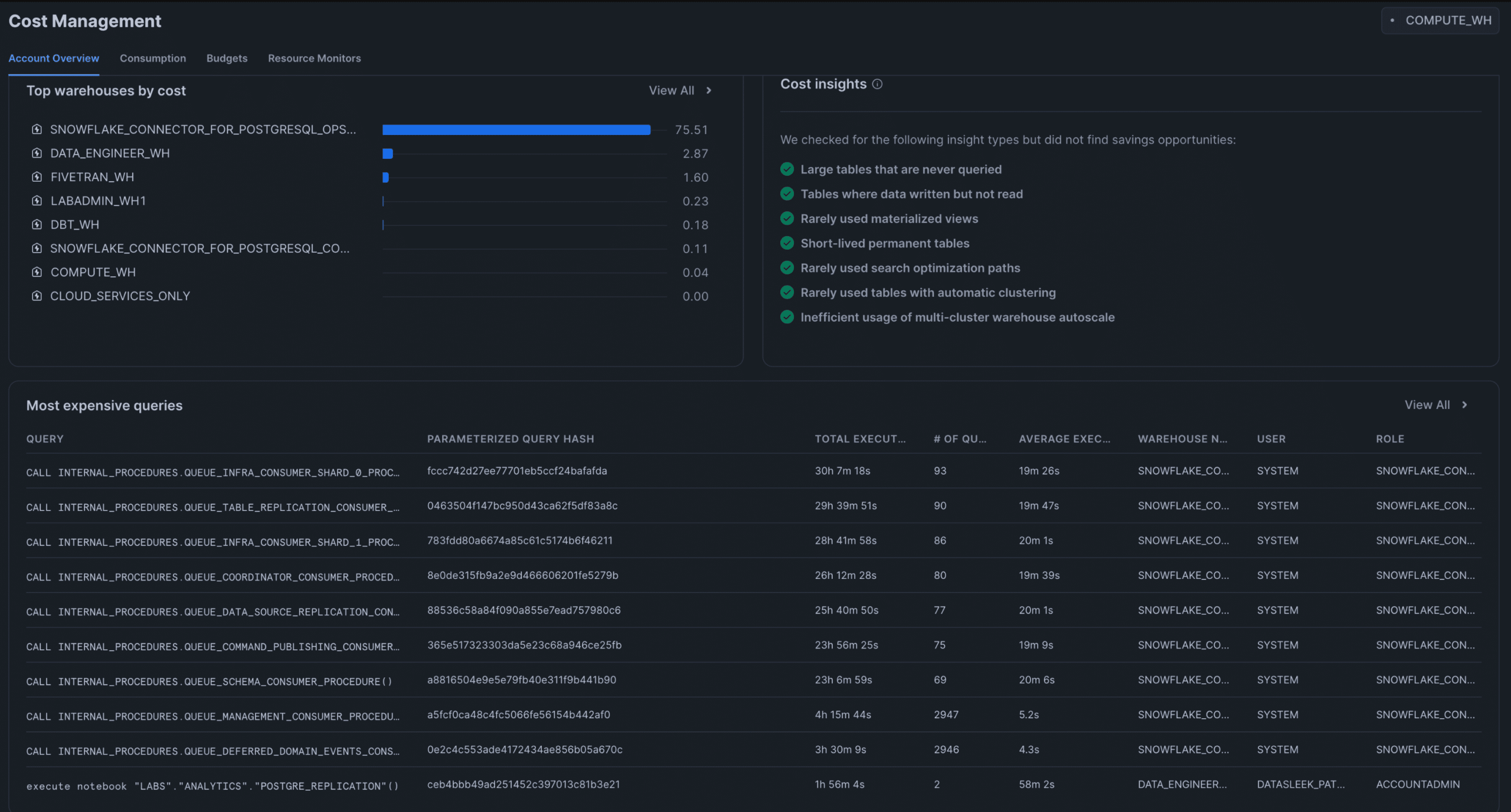Sort by # OF QU... column header

(960, 439)
